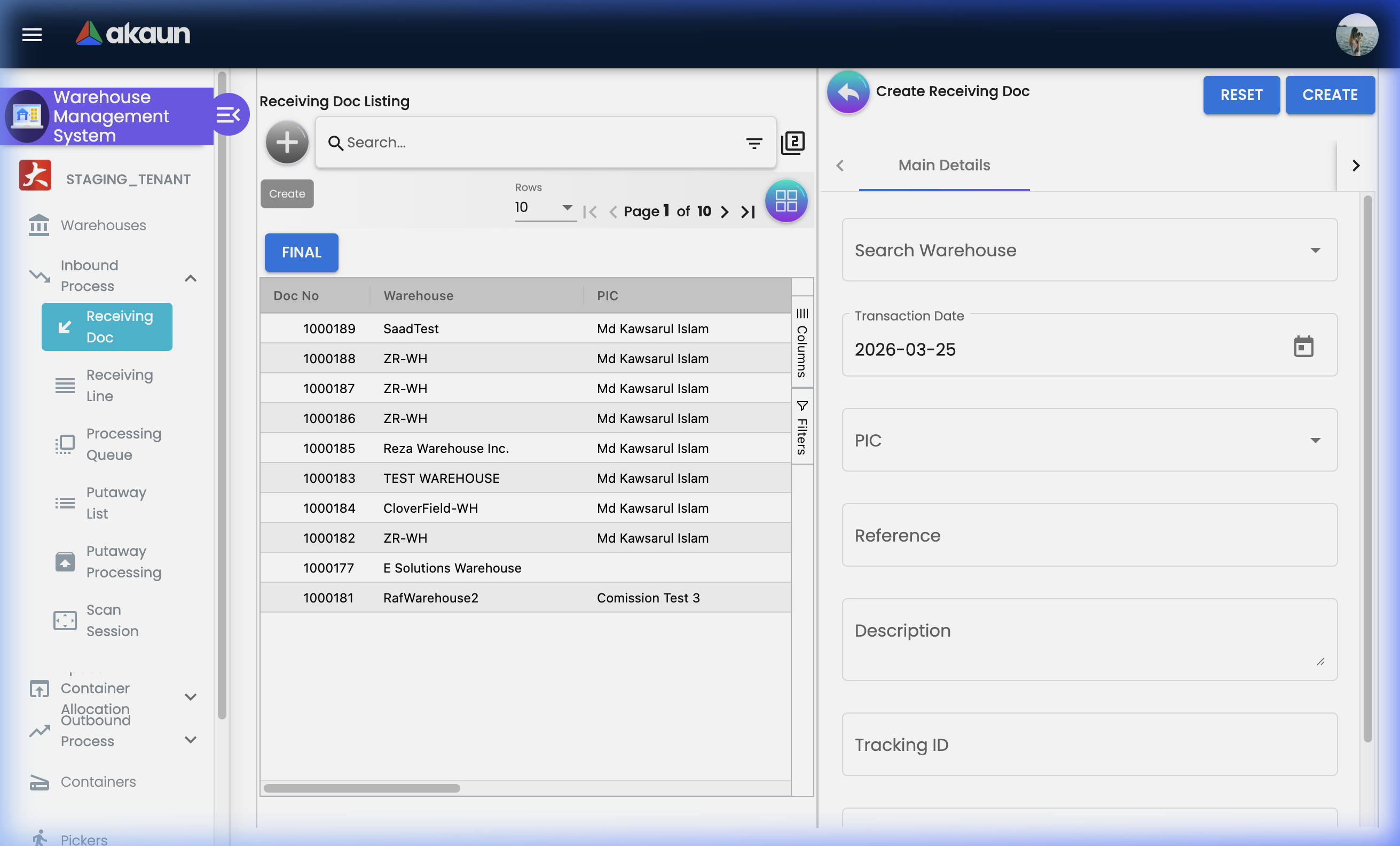1400x846 pixels.
Task: Click the CREATE button
Action: pos(1330,95)
